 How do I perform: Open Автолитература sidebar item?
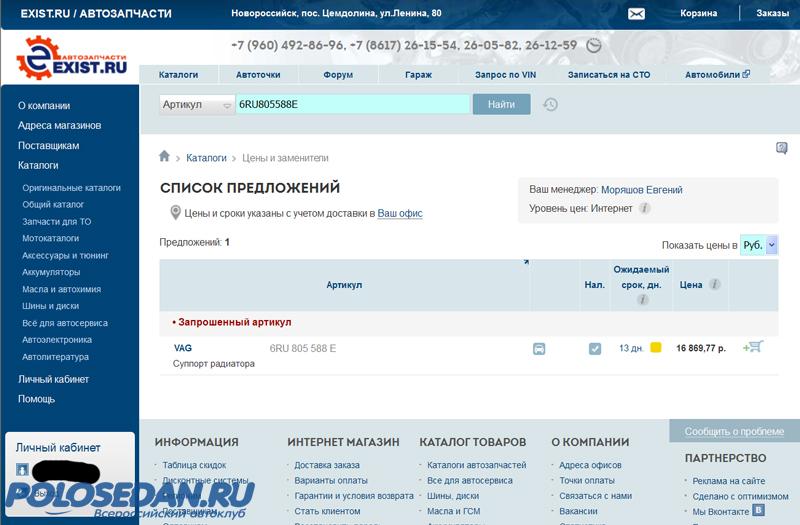click(x=55, y=357)
